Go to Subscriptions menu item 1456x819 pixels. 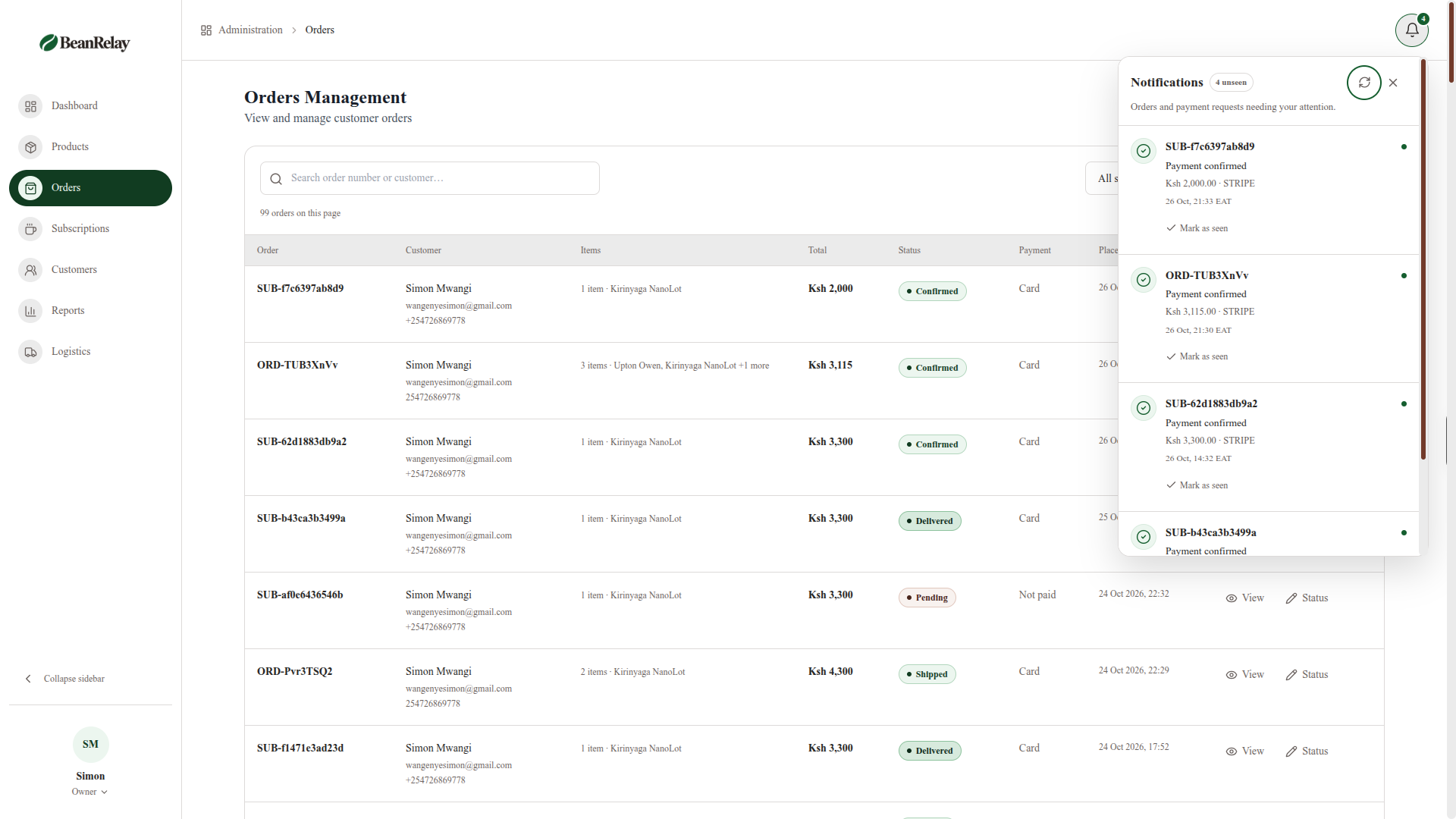tap(90, 229)
